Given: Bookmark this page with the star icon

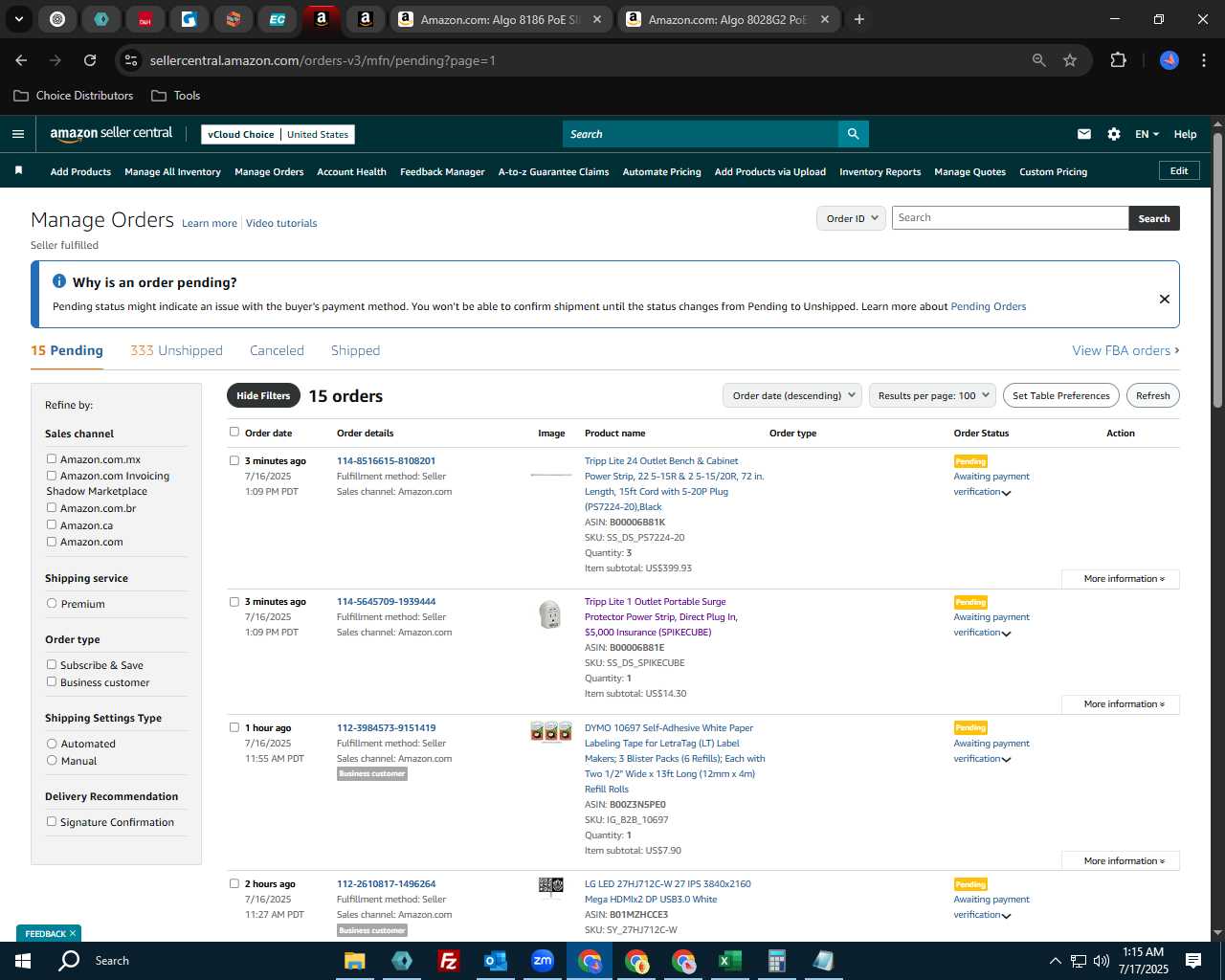Looking at the screenshot, I should pyautogui.click(x=1070, y=60).
